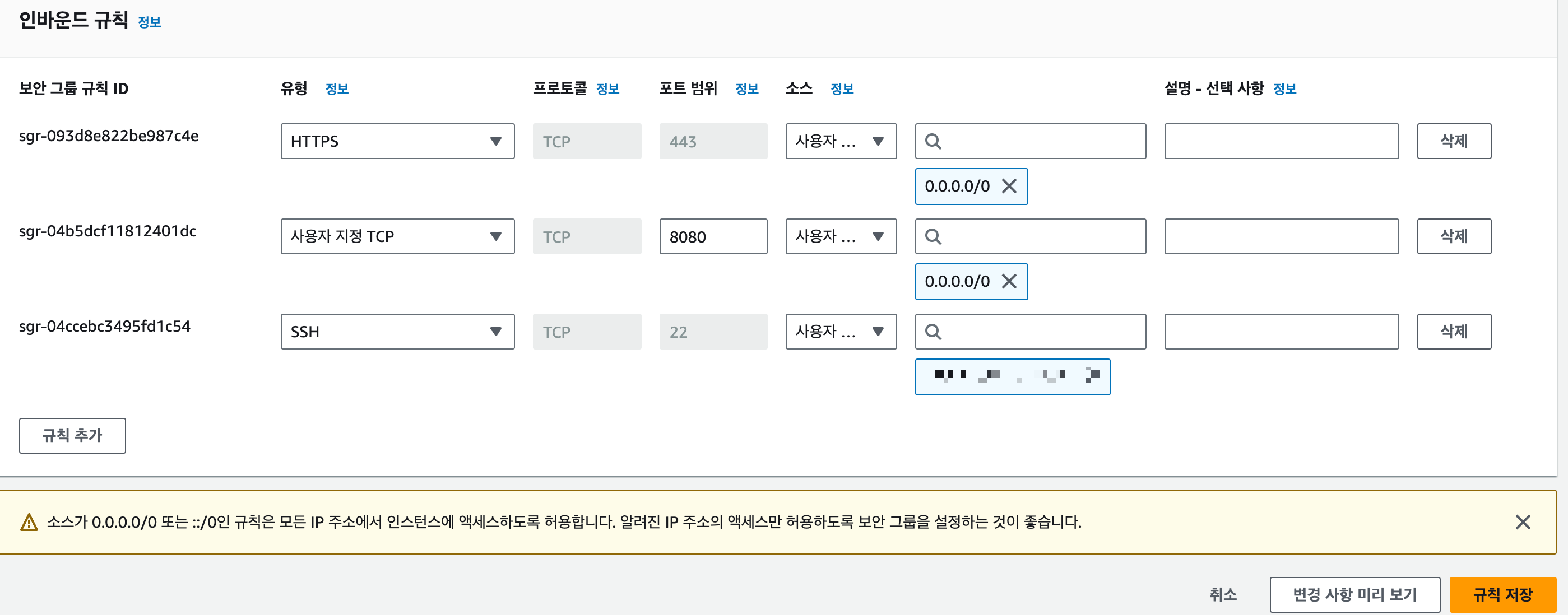Open the SSH type dropdown
This screenshot has height=615, width=1568.
click(x=397, y=332)
